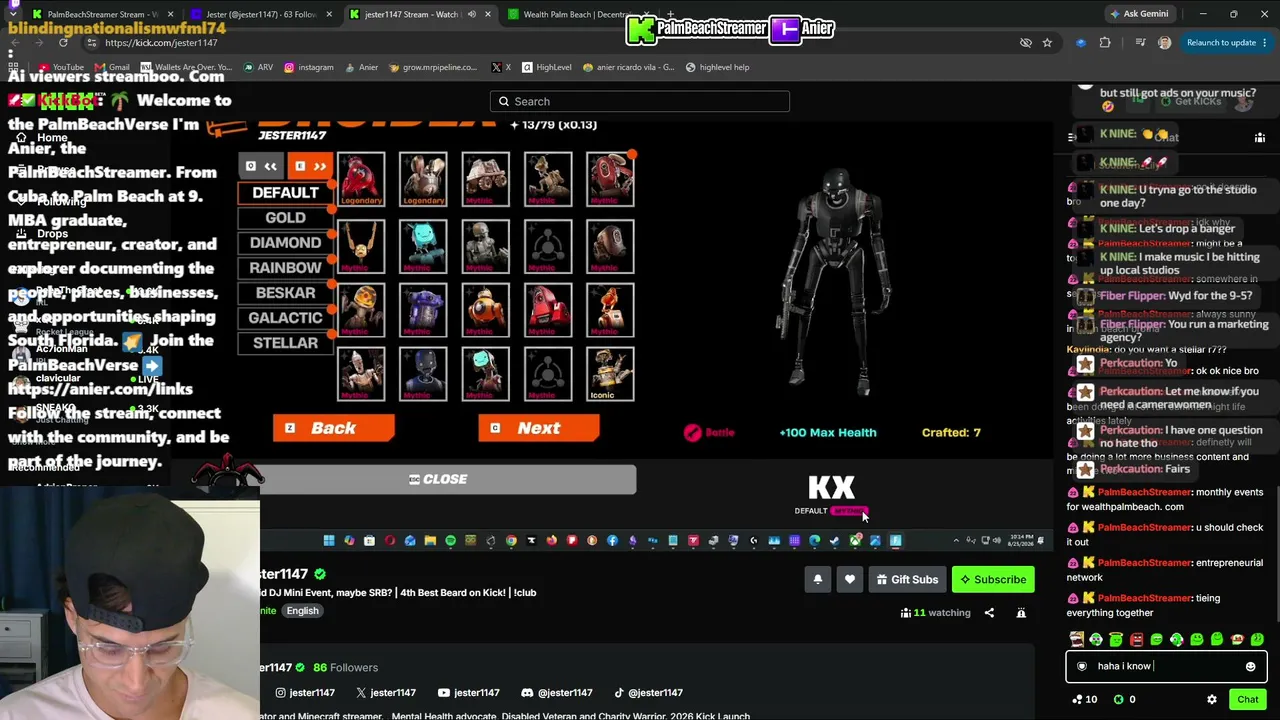Click the orange Back button

334,428
